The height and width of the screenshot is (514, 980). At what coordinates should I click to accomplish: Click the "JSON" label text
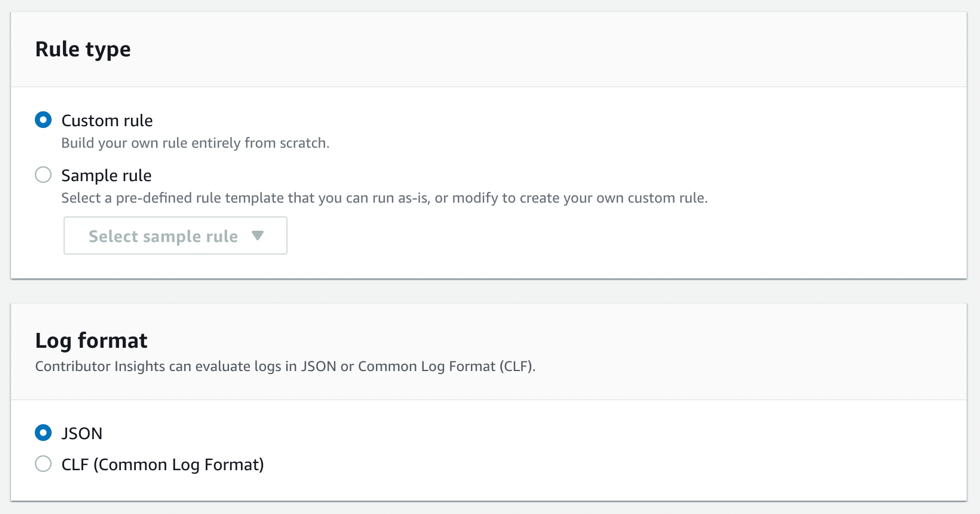click(x=82, y=433)
